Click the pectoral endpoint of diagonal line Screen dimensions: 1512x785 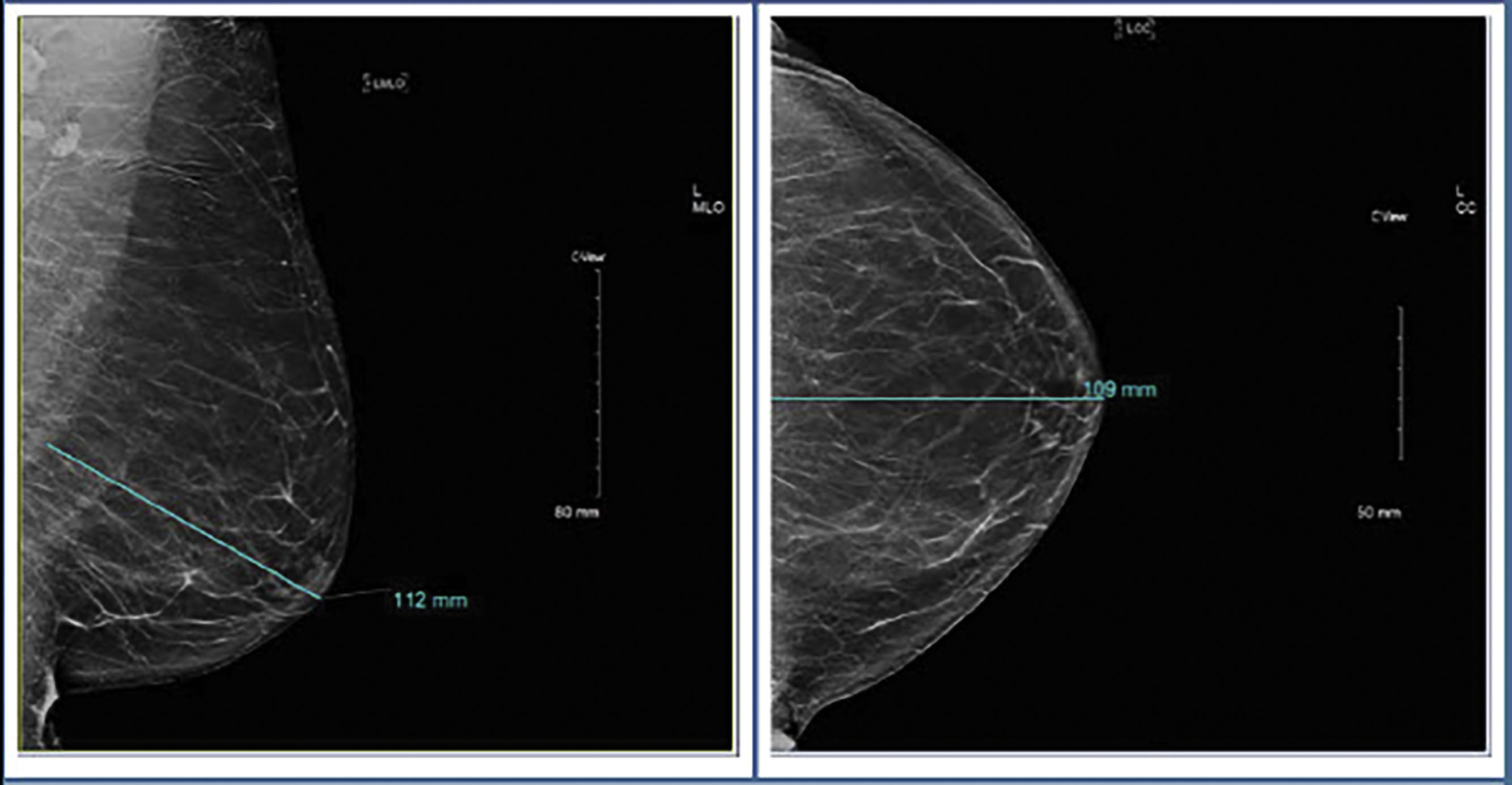click(x=48, y=445)
